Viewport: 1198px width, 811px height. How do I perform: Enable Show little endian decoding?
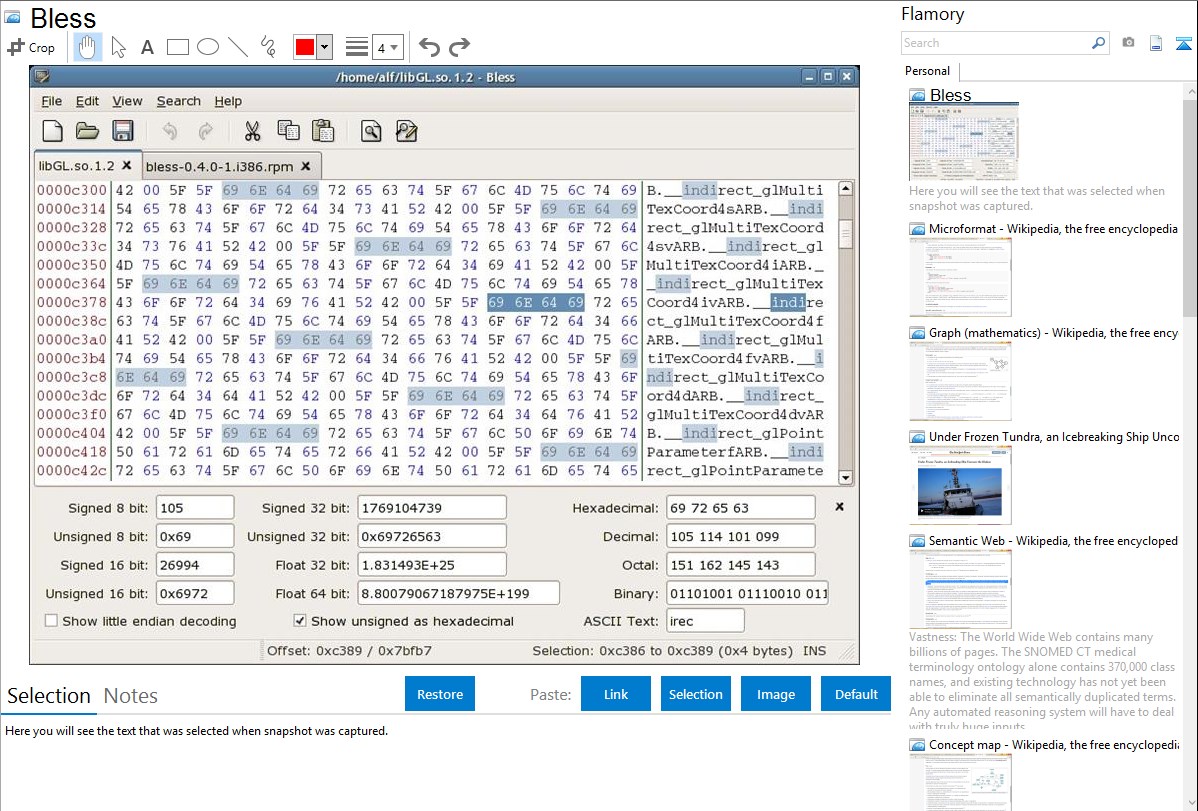[x=51, y=621]
